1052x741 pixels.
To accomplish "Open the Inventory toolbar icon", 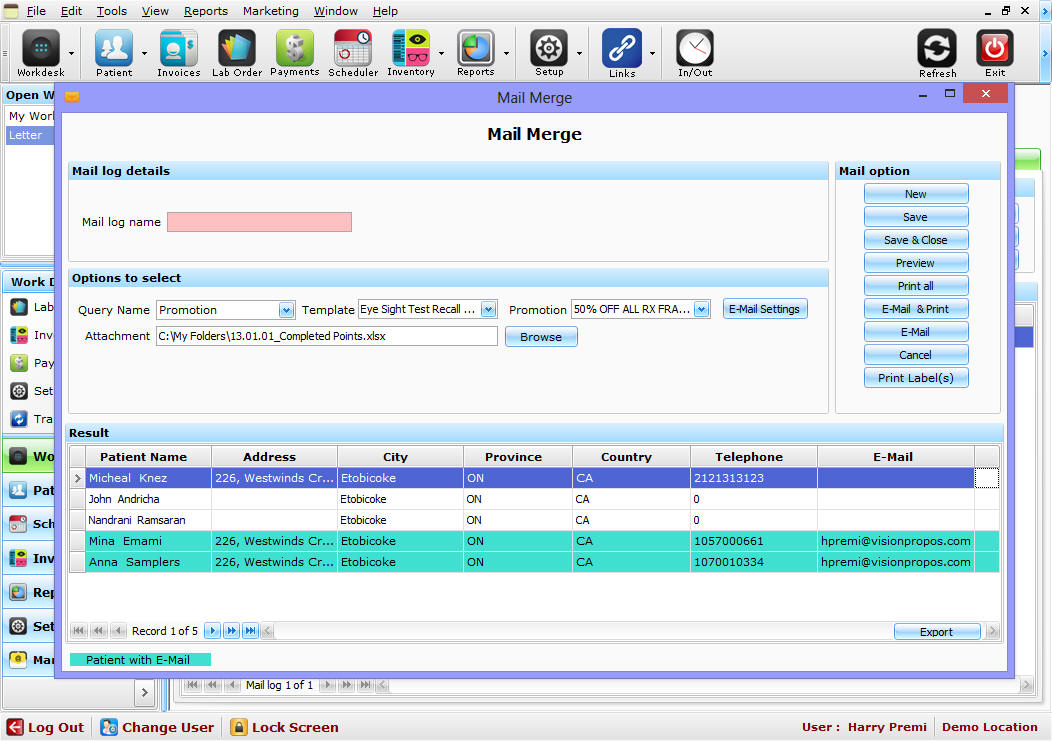I will 411,50.
